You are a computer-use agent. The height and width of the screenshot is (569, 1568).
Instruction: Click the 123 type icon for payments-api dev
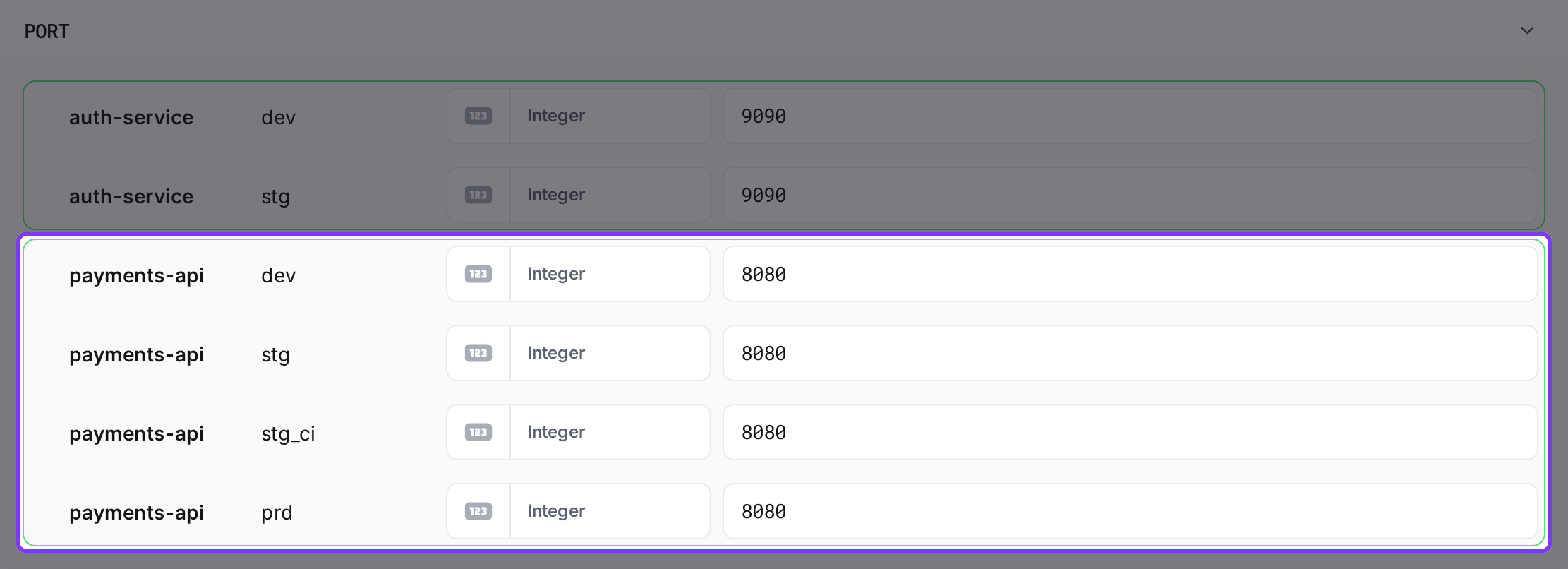coord(478,274)
